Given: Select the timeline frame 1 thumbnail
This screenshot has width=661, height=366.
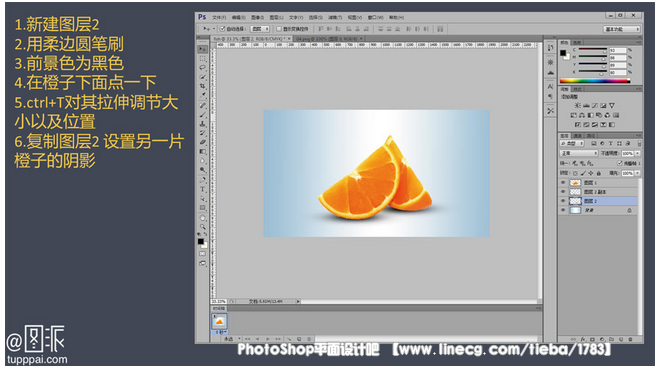Looking at the screenshot, I should [x=219, y=321].
